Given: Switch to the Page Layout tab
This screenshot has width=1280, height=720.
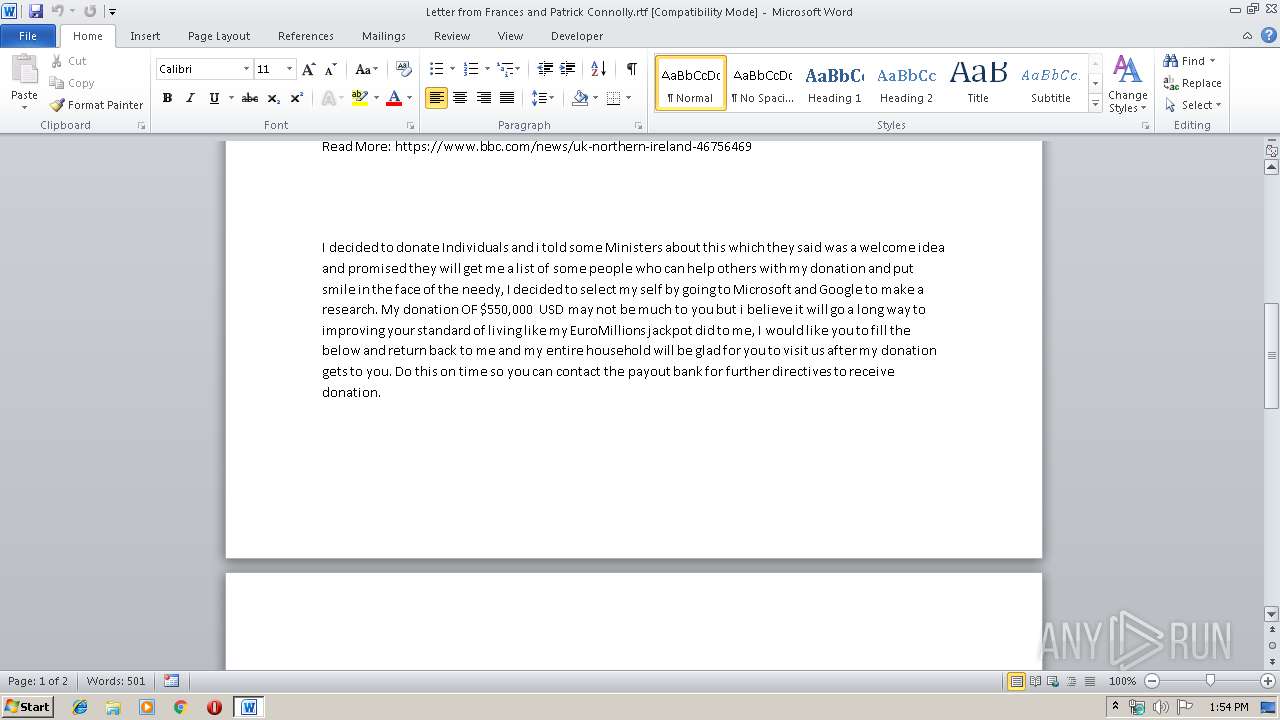Looking at the screenshot, I should (x=219, y=36).
